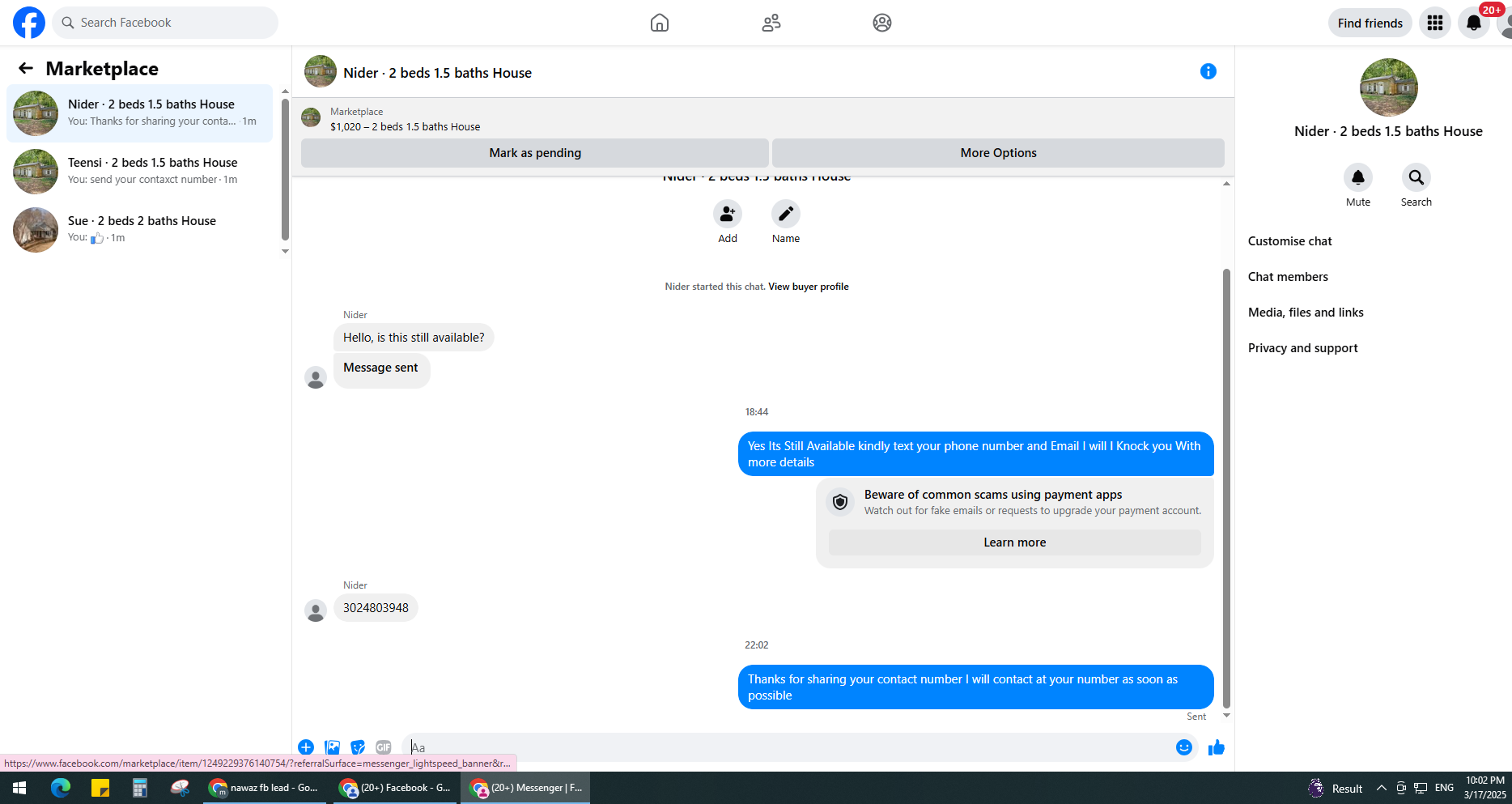The image size is (1512, 804).
Task: Open Calculator from the taskbar
Action: tap(140, 788)
